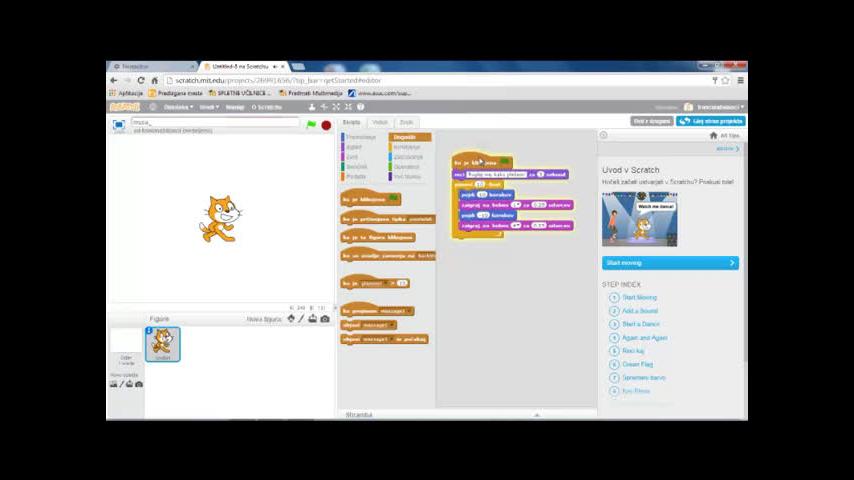Click the block help question mark icon
This screenshot has width=854, height=480.
pos(360,107)
